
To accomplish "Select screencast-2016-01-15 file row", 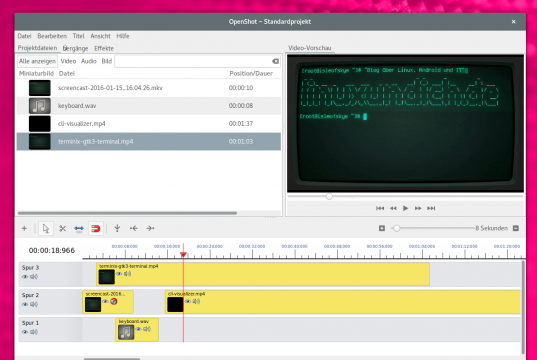I will [x=149, y=88].
